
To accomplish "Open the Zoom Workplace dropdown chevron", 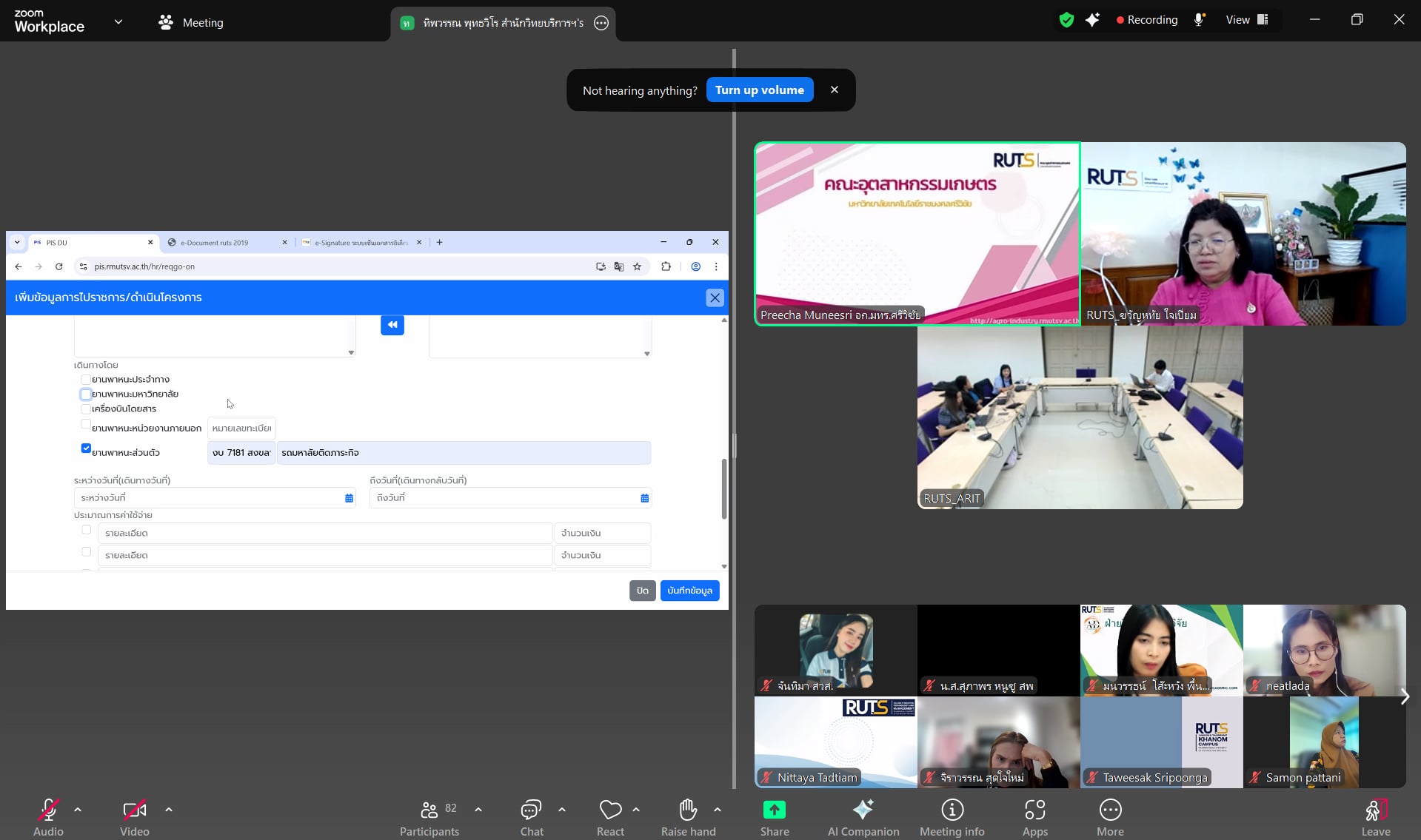I will tap(118, 21).
